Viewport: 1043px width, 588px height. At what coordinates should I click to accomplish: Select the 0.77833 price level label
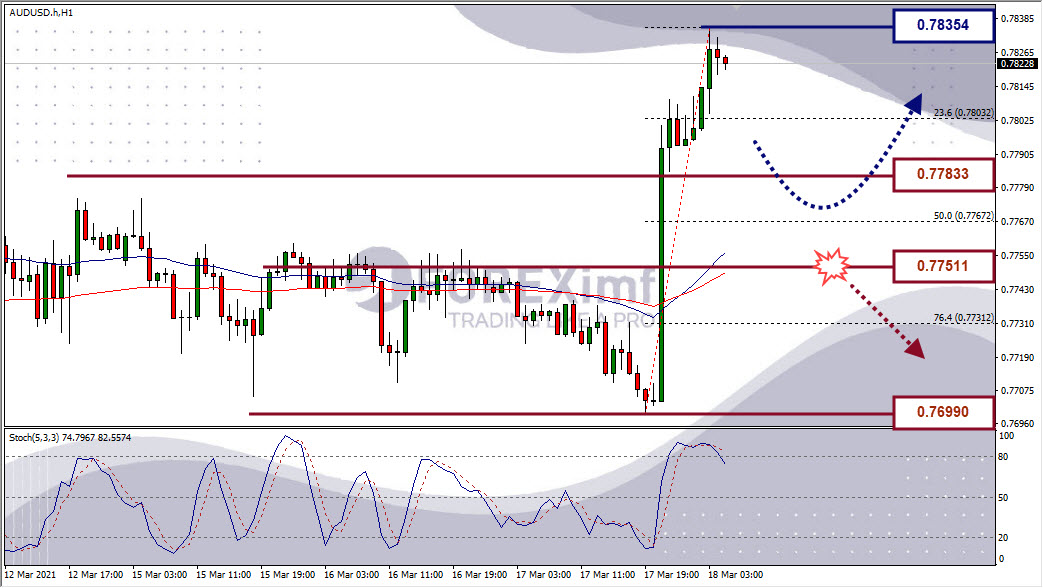pyautogui.click(x=943, y=174)
